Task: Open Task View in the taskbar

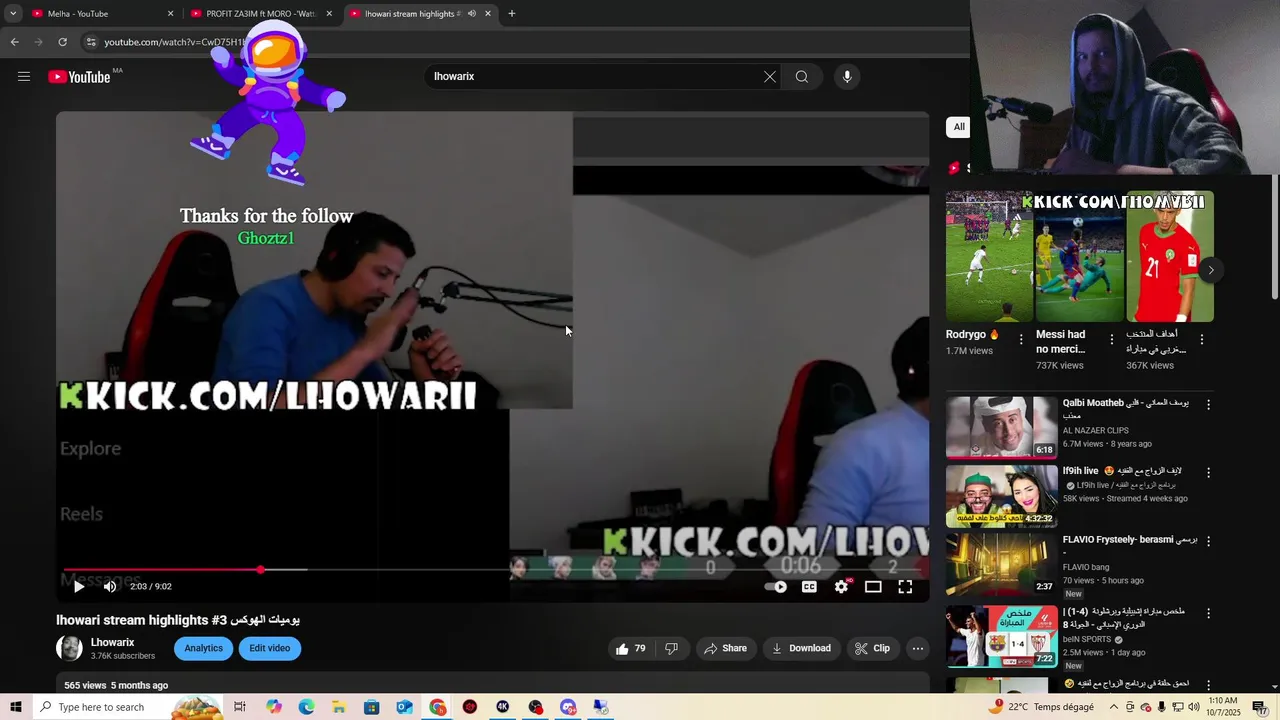Action: click(x=240, y=707)
